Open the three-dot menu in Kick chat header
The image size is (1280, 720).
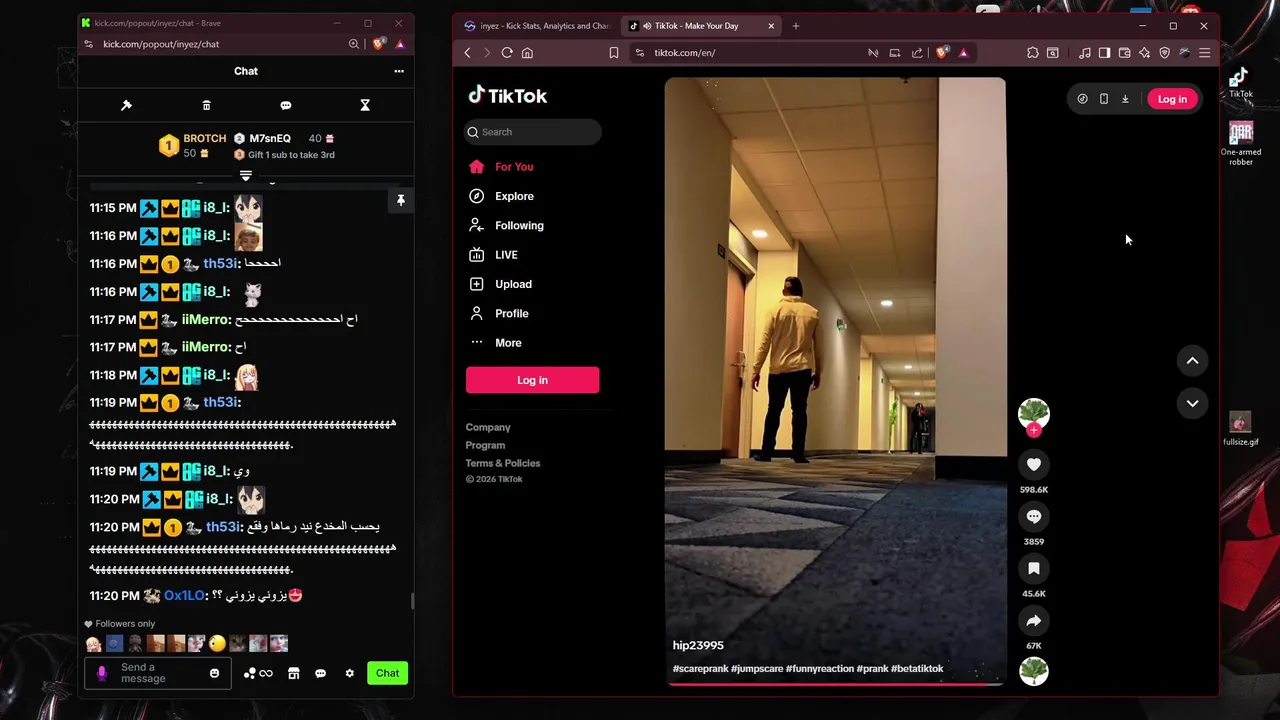pos(399,71)
